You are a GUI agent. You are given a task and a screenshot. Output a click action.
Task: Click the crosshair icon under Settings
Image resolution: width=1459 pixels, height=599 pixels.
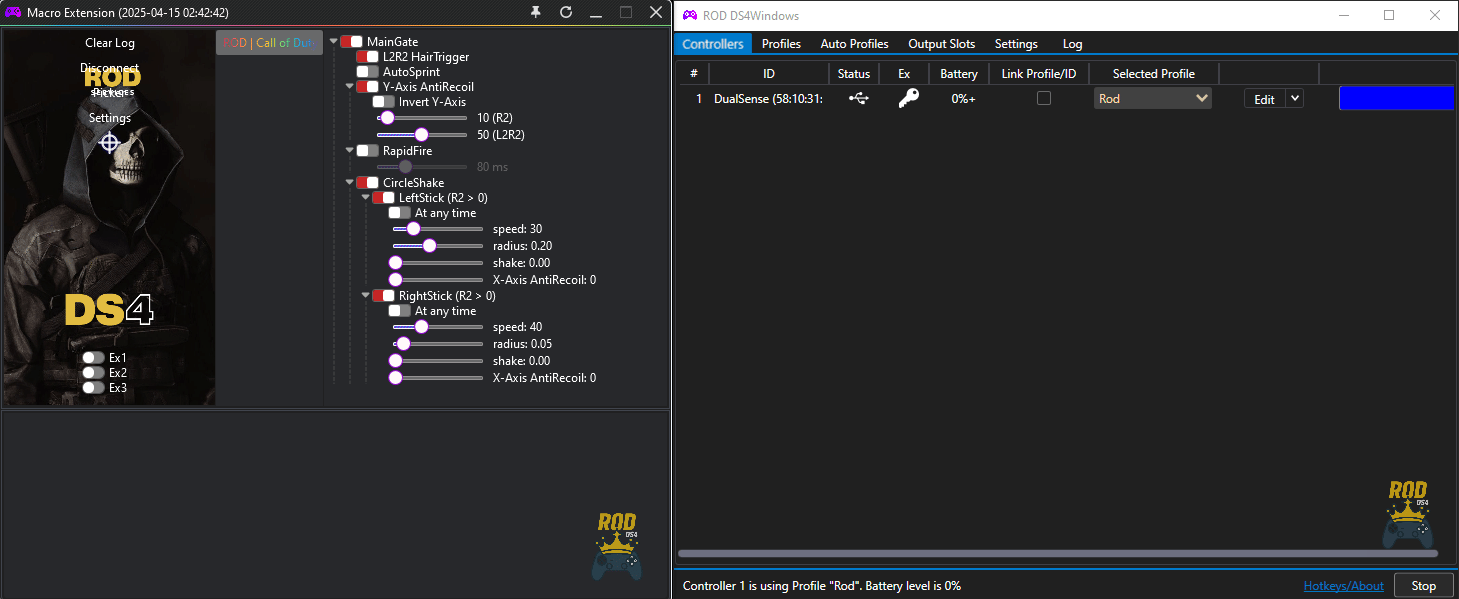click(x=110, y=142)
